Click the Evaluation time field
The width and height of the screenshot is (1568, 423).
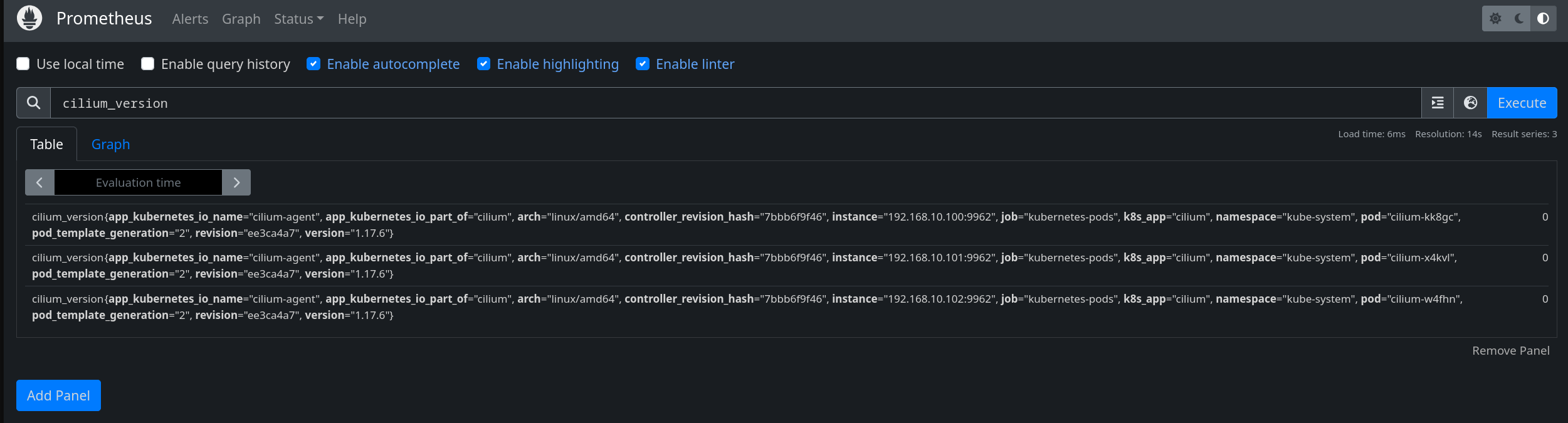pyautogui.click(x=138, y=182)
